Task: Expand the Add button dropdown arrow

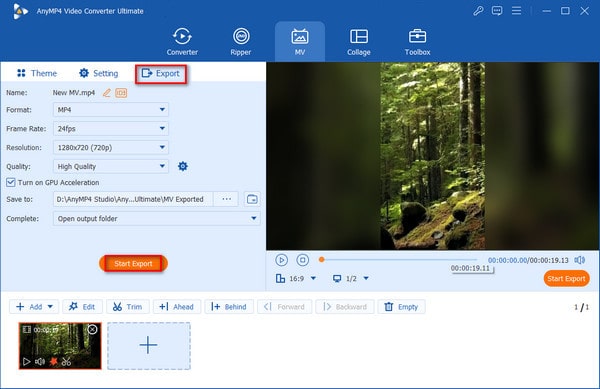Action: click(x=51, y=307)
